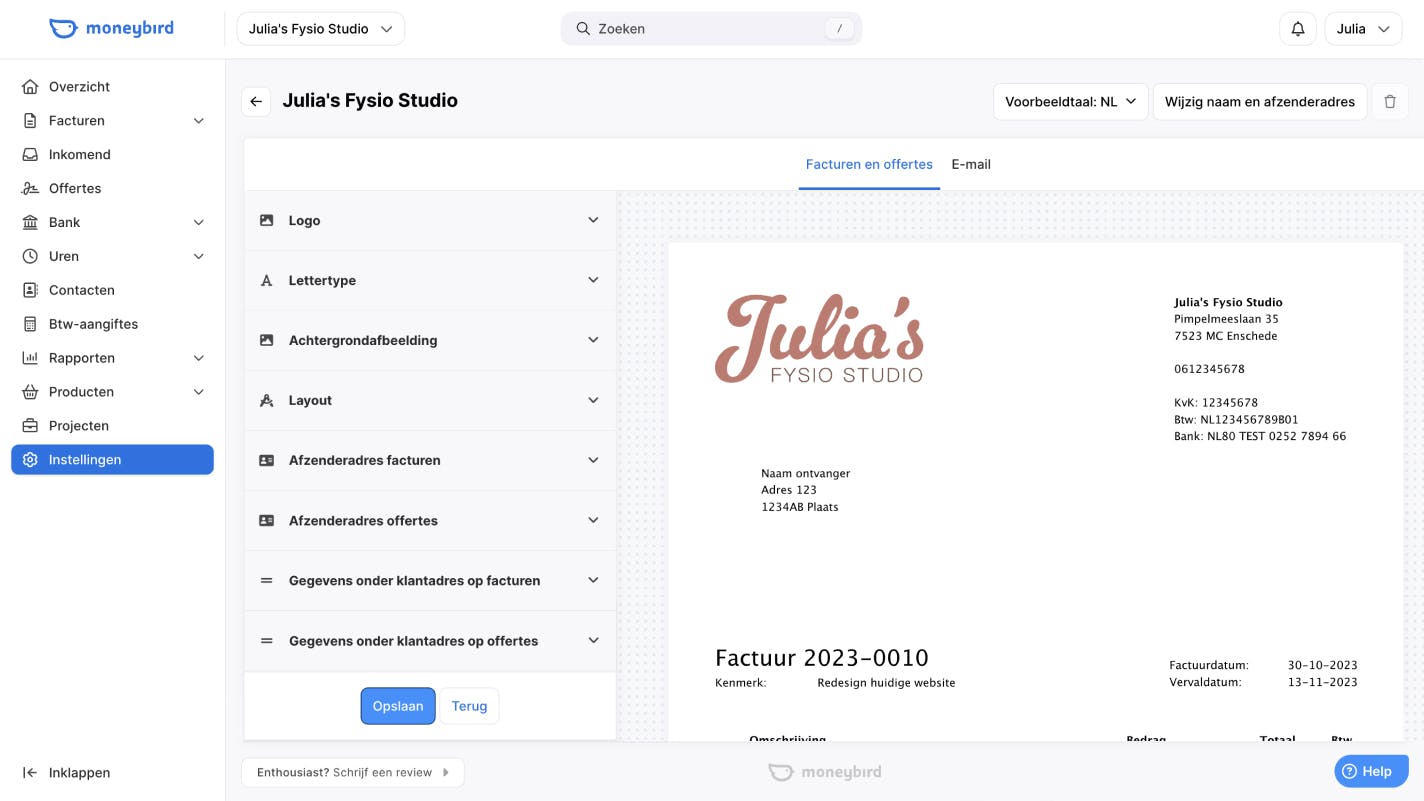
Task: Click the Offertes signature icon
Action: (30, 189)
